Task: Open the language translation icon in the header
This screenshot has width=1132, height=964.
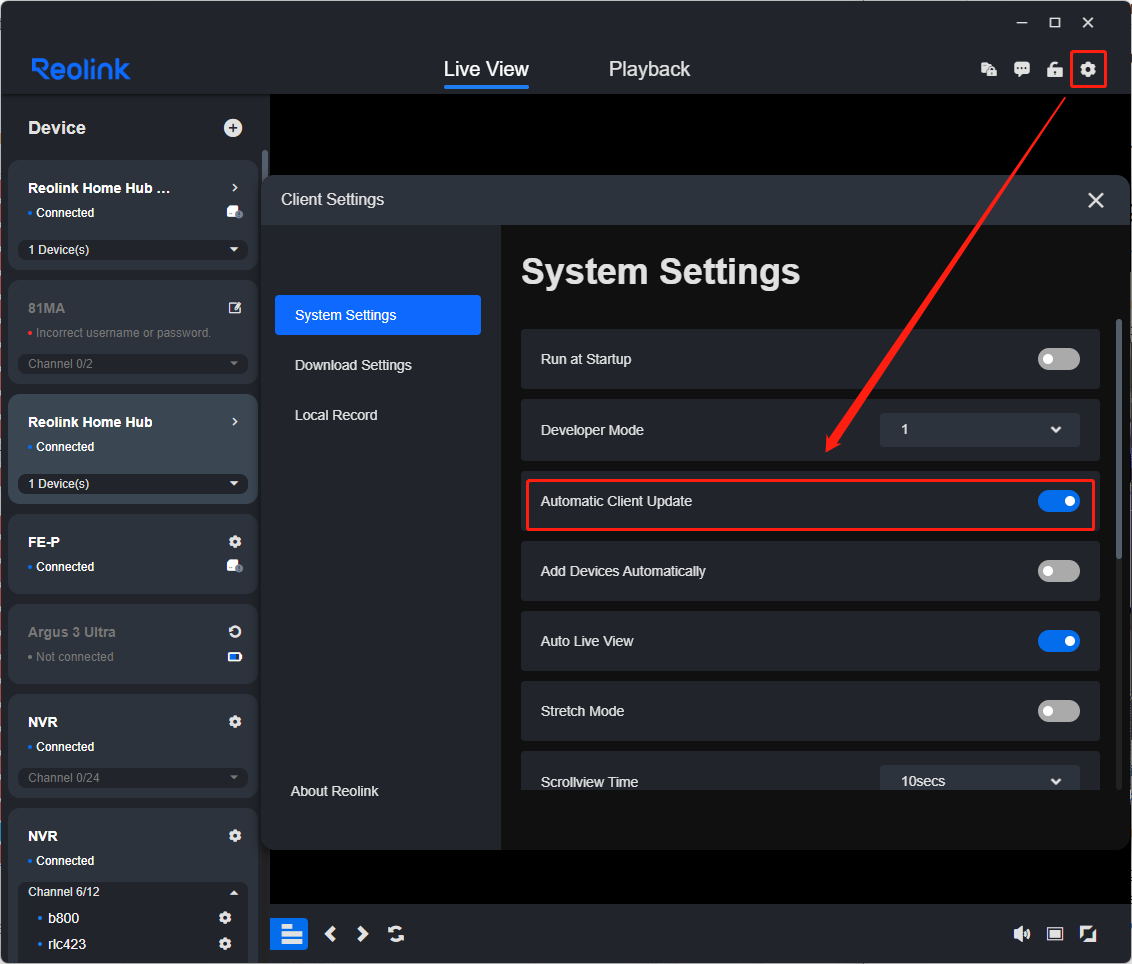Action: (x=988, y=69)
